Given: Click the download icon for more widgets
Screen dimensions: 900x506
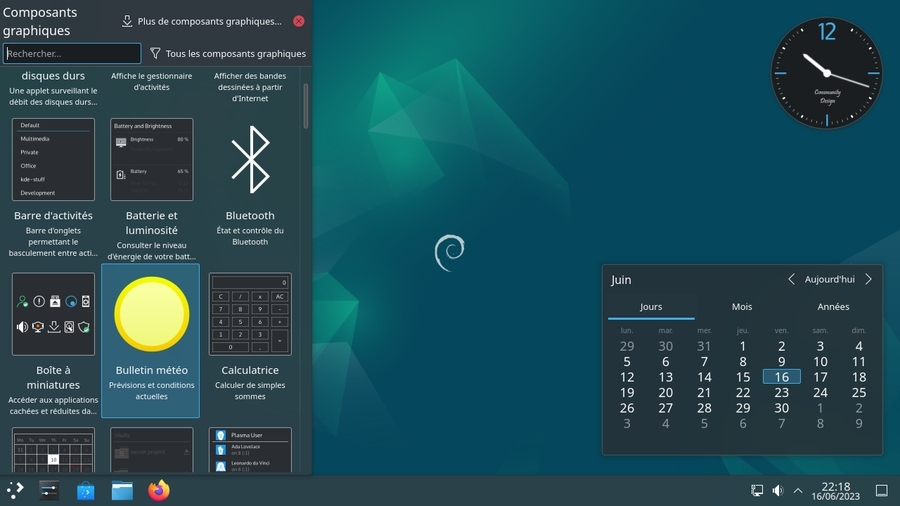Looking at the screenshot, I should [127, 21].
